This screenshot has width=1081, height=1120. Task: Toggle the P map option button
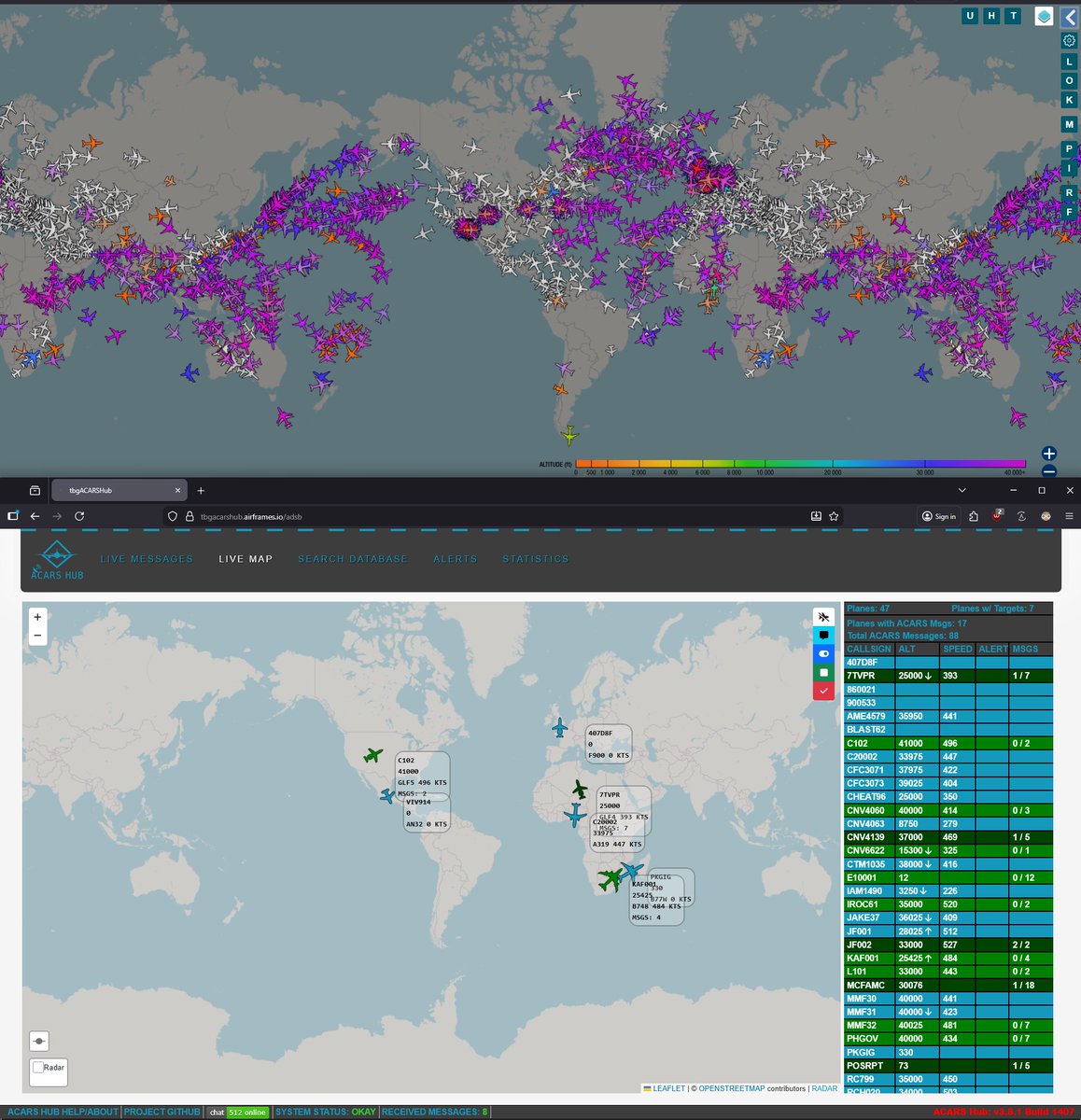click(x=1070, y=149)
